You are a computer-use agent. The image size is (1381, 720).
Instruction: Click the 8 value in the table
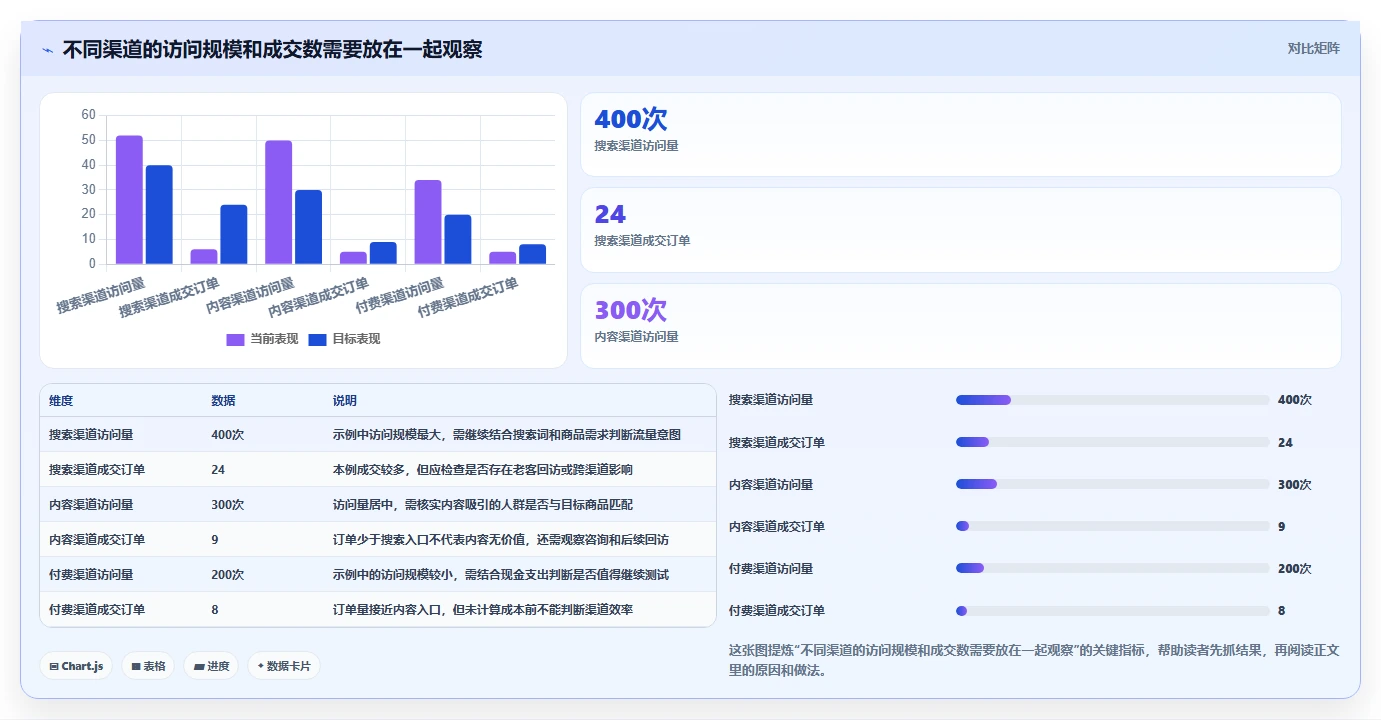[x=215, y=610]
